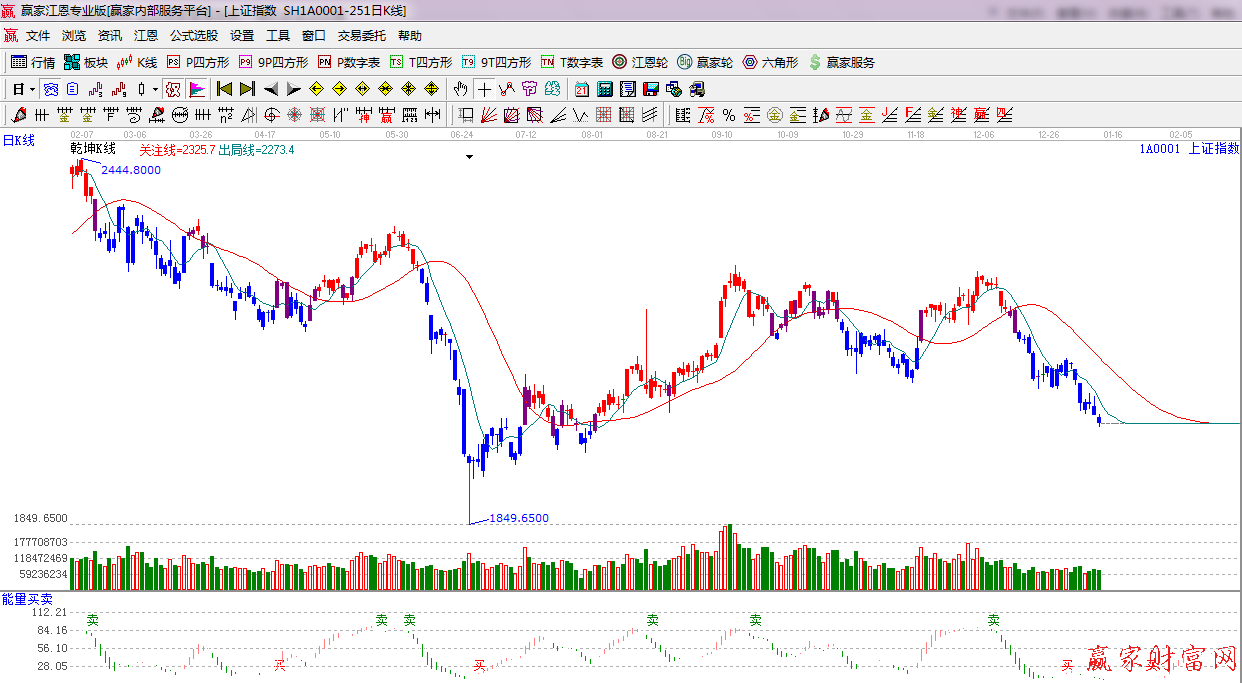
Task: Click the 能量买卖 indicator label
Action: pyautogui.click(x=27, y=599)
